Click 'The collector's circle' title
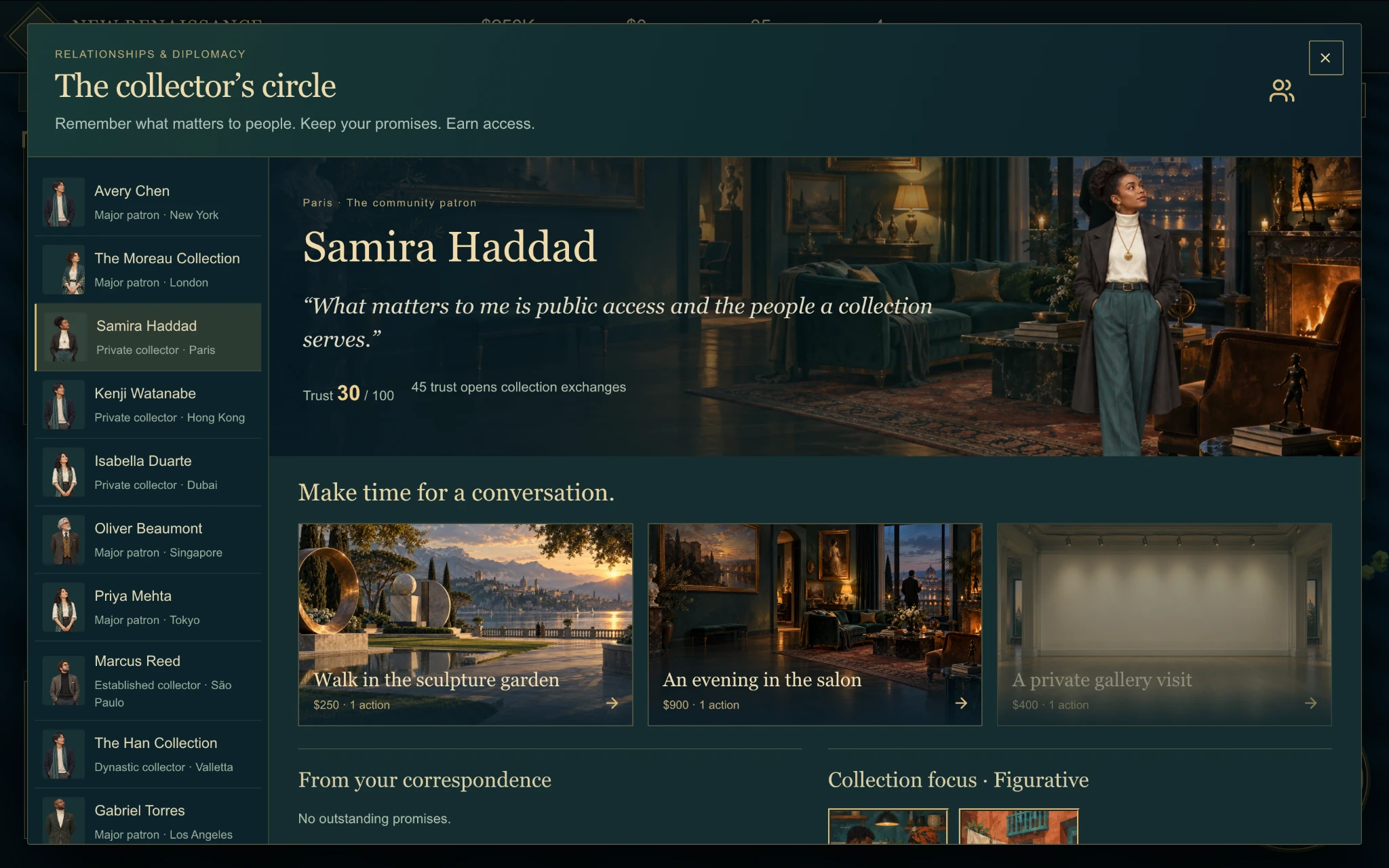 click(x=195, y=86)
